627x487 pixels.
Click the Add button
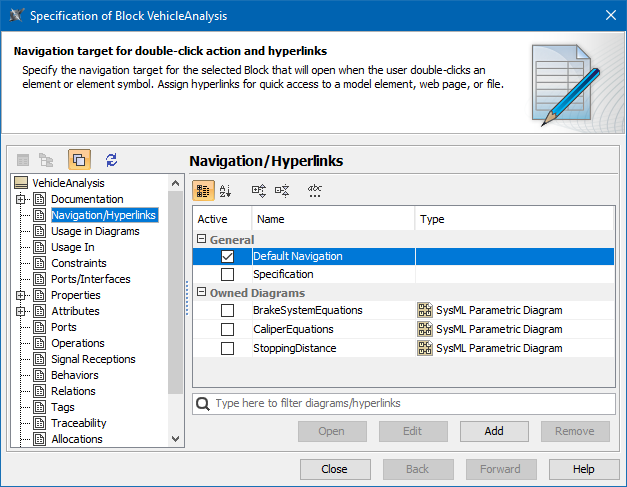pyautogui.click(x=494, y=431)
